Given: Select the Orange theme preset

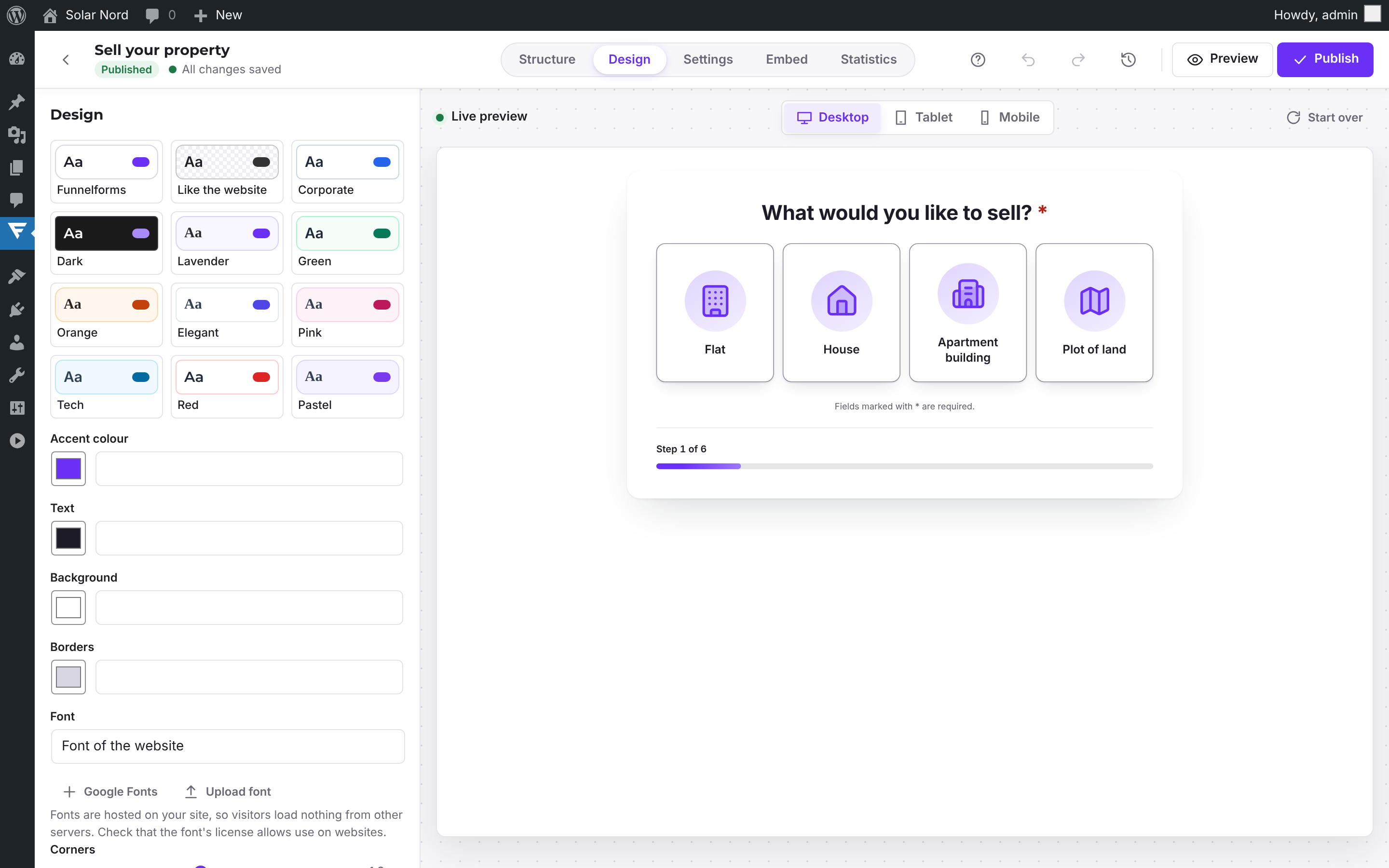Looking at the screenshot, I should pyautogui.click(x=106, y=314).
